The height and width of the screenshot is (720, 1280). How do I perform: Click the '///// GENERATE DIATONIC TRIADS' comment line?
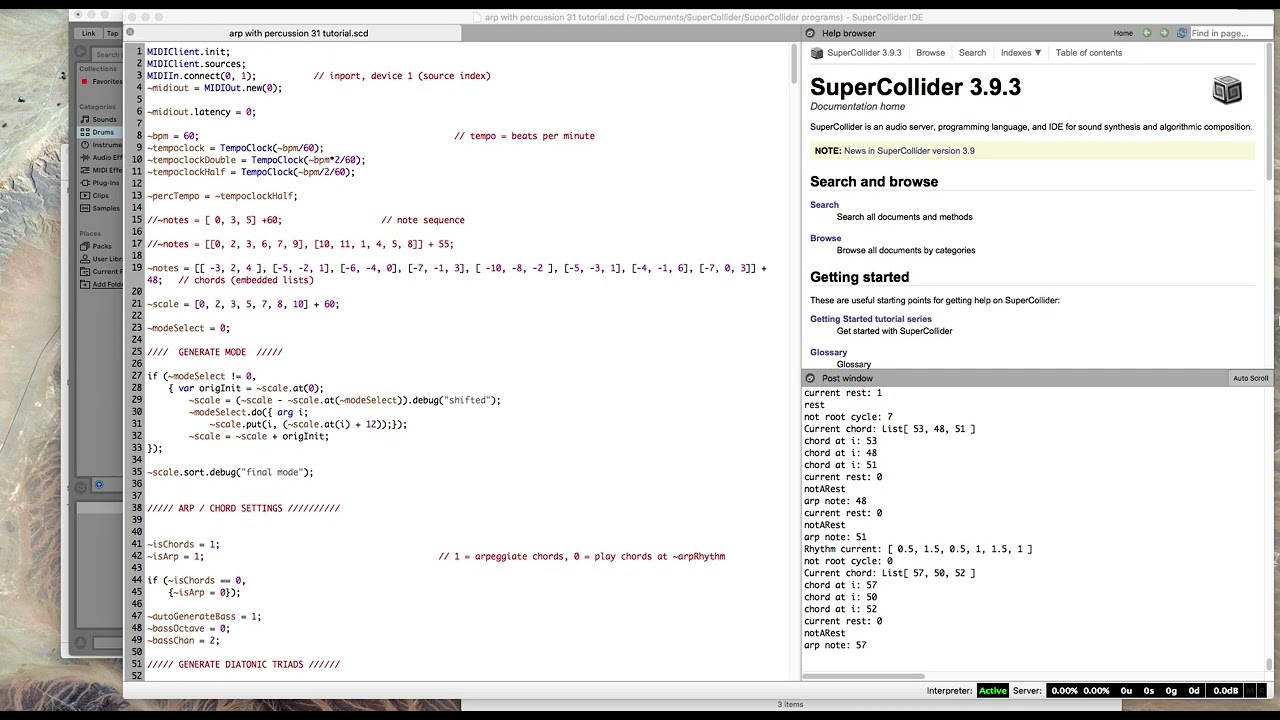click(243, 664)
